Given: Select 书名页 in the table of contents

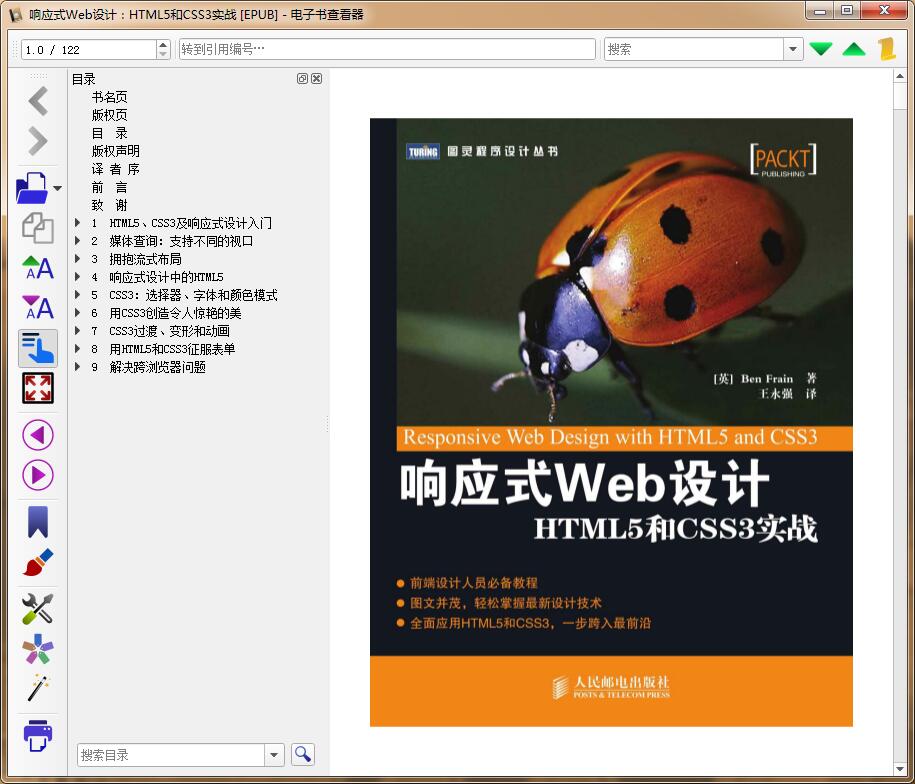Looking at the screenshot, I should (x=109, y=97).
